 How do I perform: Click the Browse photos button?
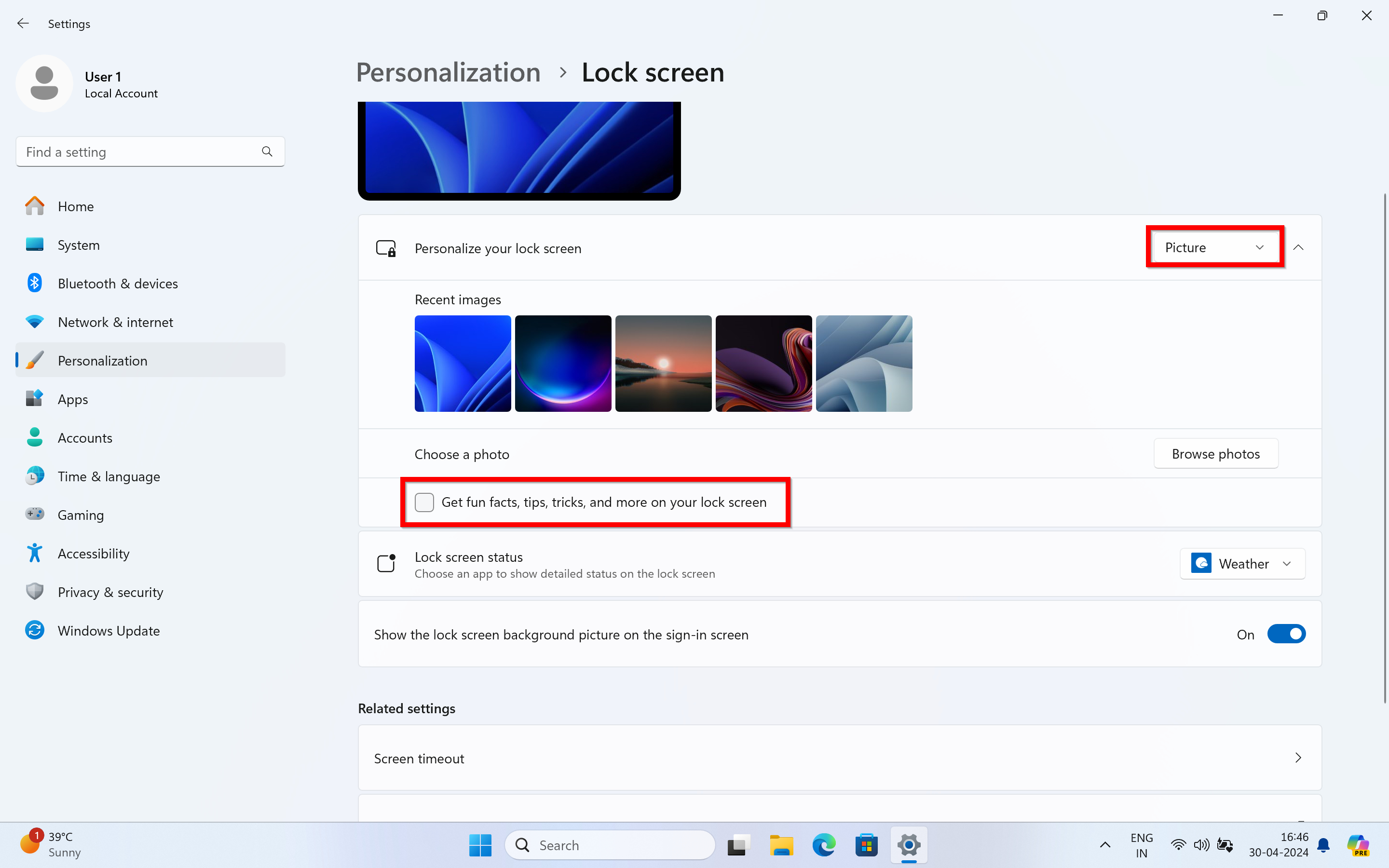tap(1216, 454)
